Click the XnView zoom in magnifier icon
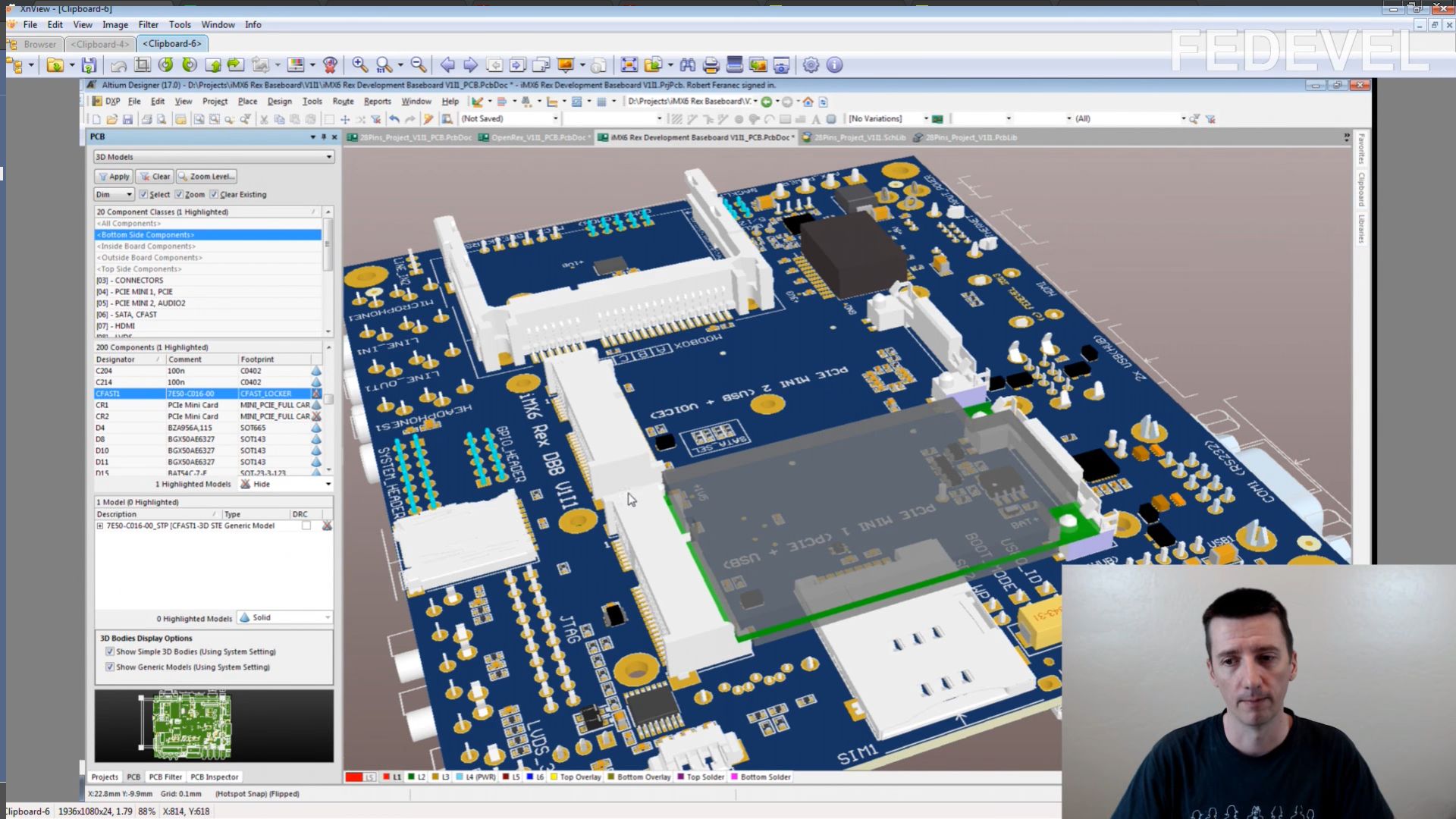This screenshot has width=1456, height=819. click(x=360, y=65)
